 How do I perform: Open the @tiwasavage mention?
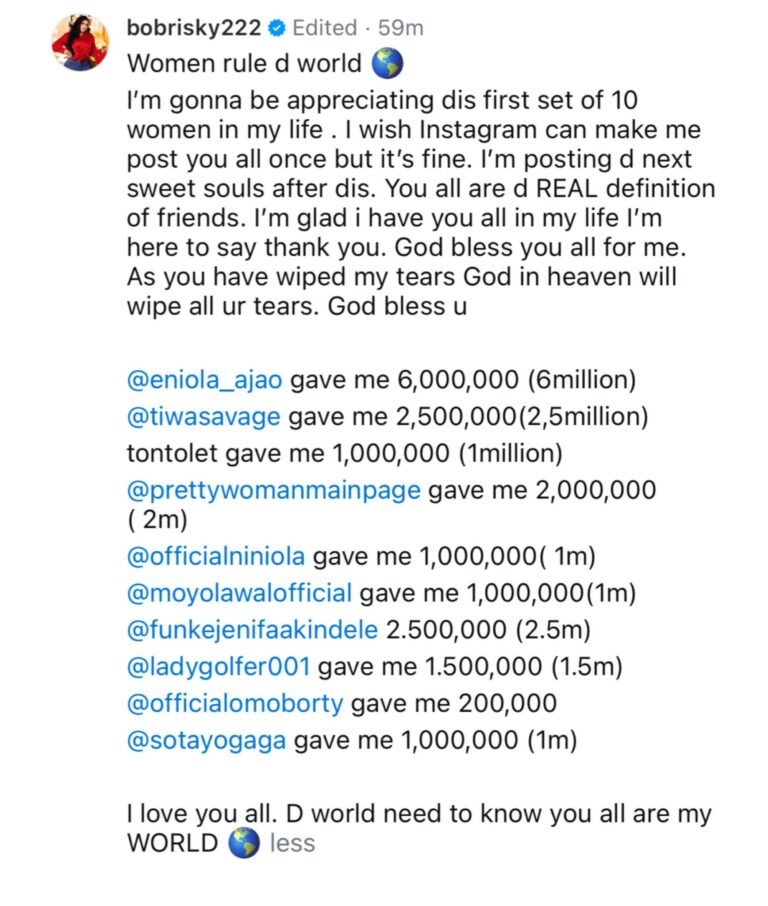click(x=203, y=417)
